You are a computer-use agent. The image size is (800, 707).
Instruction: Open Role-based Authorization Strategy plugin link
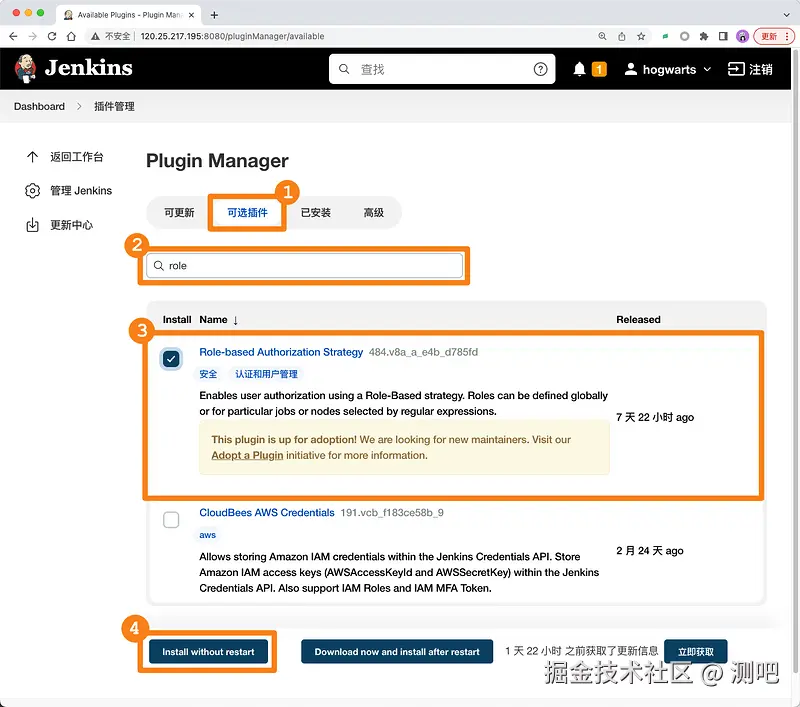(281, 352)
